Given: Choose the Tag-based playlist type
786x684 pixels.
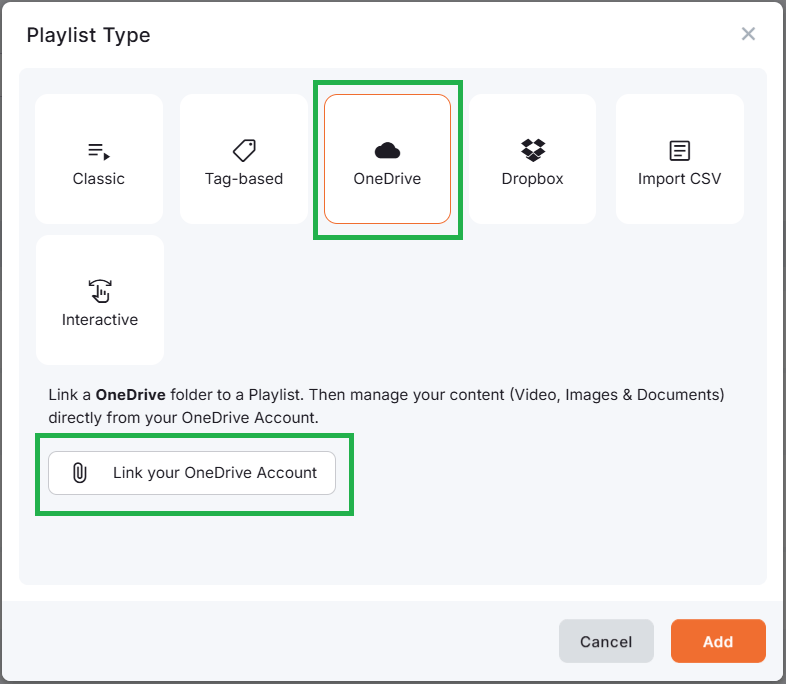Looking at the screenshot, I should [244, 159].
